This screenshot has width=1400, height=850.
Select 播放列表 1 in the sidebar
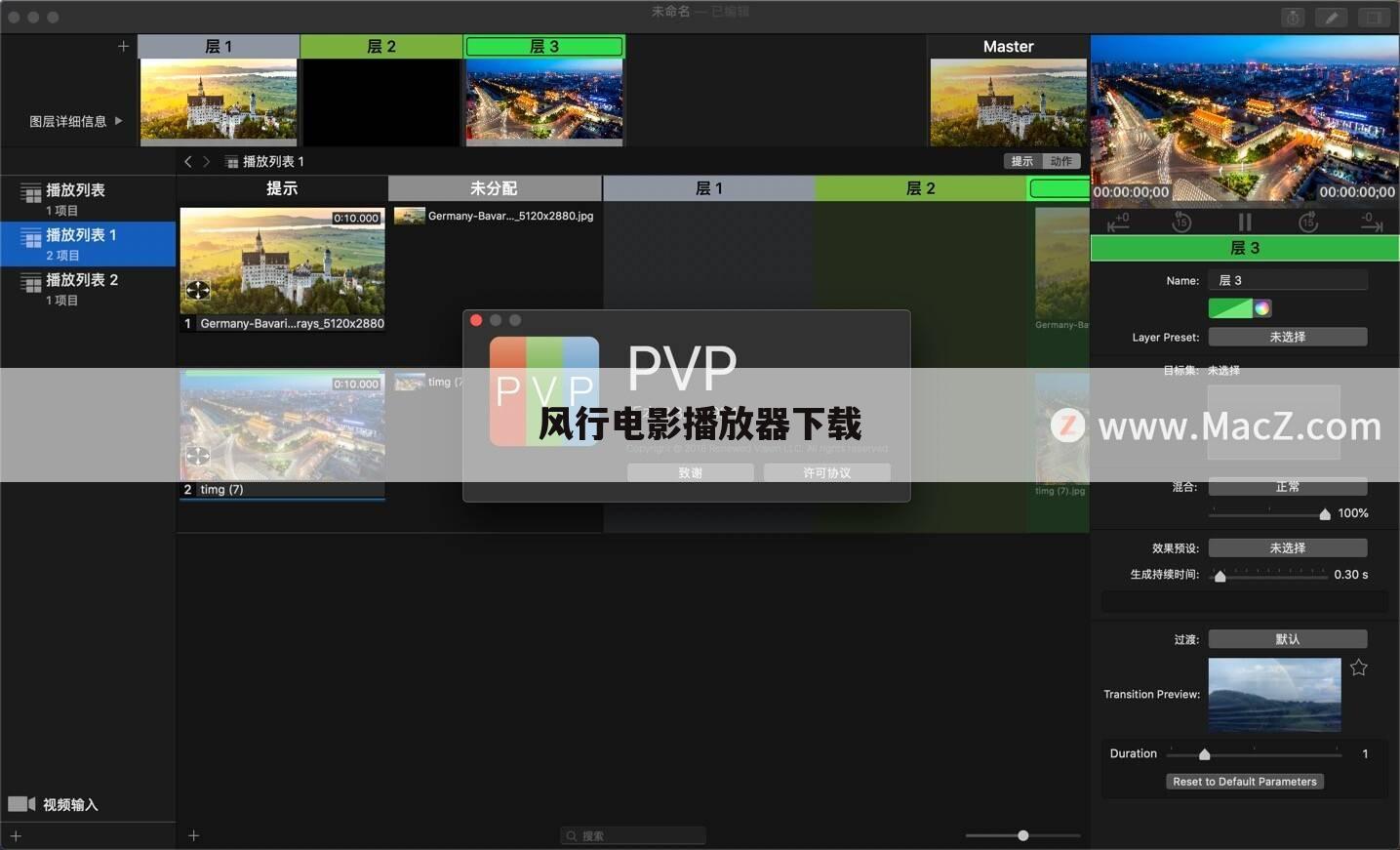[x=88, y=244]
